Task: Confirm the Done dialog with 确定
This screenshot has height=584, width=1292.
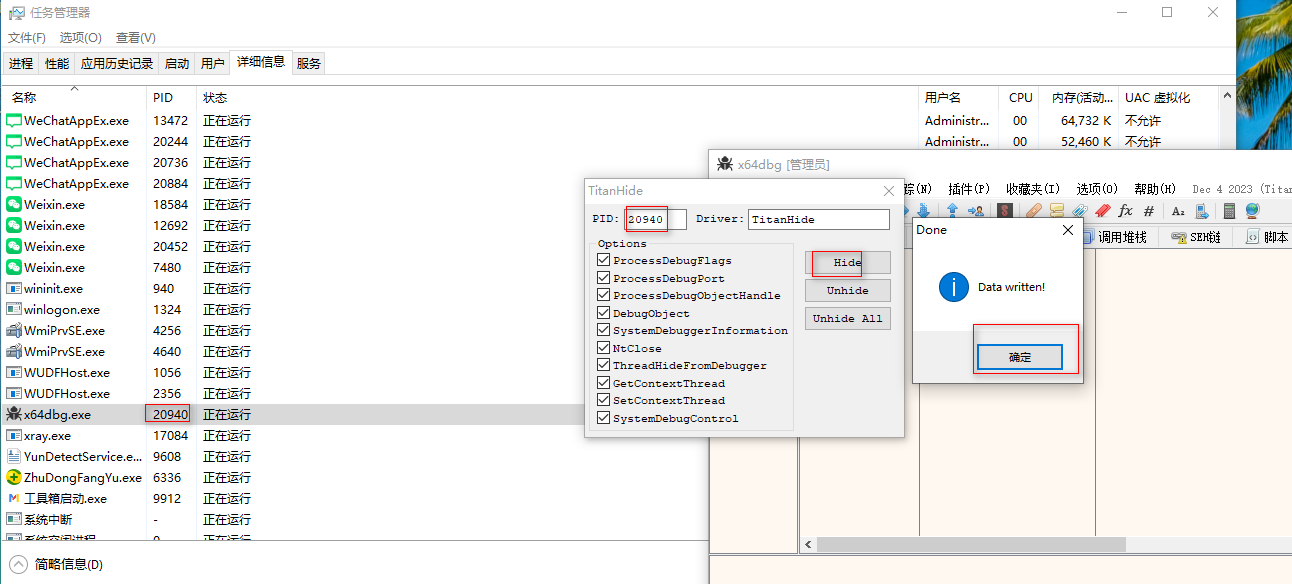Action: tap(1019, 357)
